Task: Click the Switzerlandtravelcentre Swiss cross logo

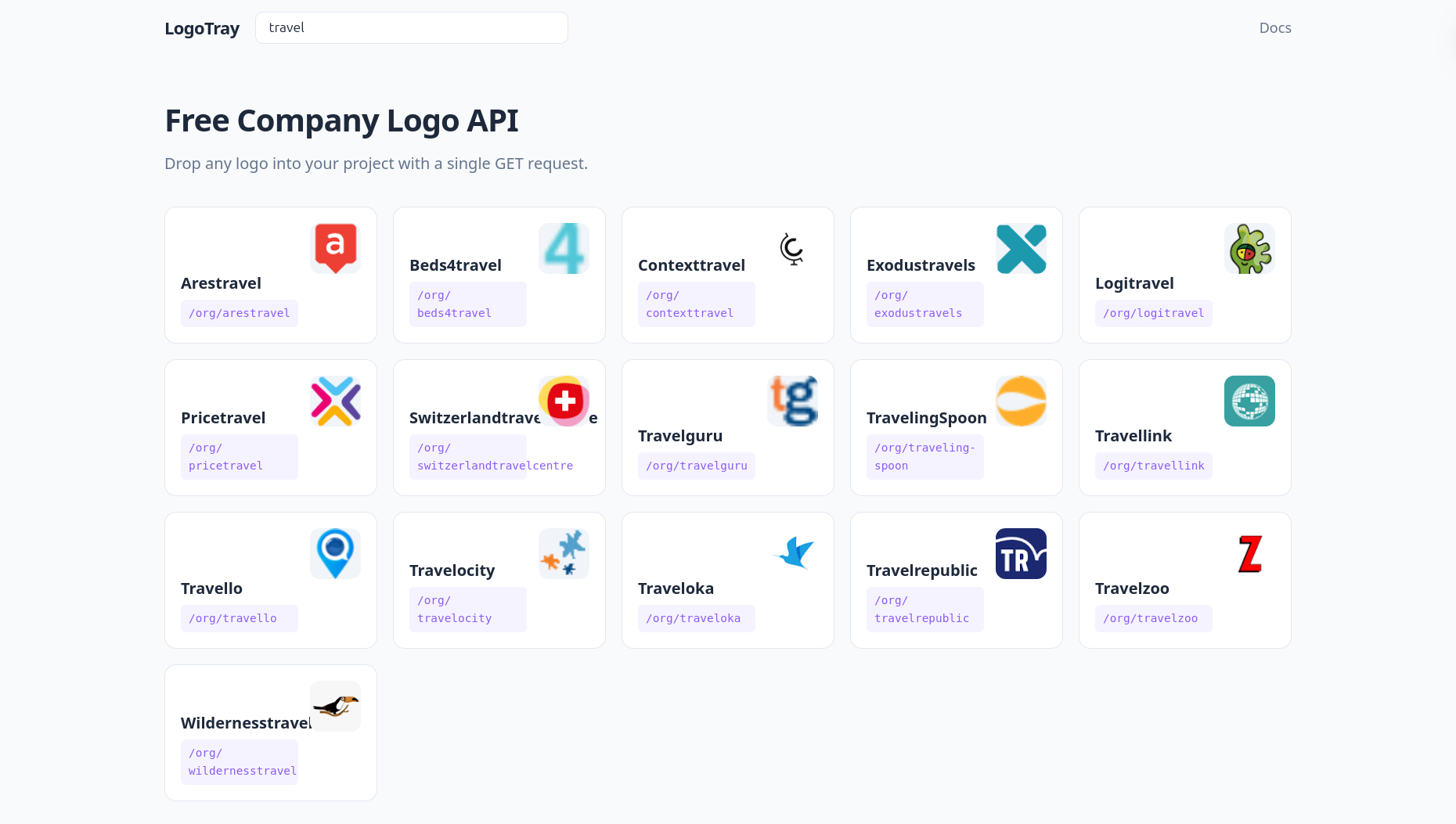Action: click(564, 401)
